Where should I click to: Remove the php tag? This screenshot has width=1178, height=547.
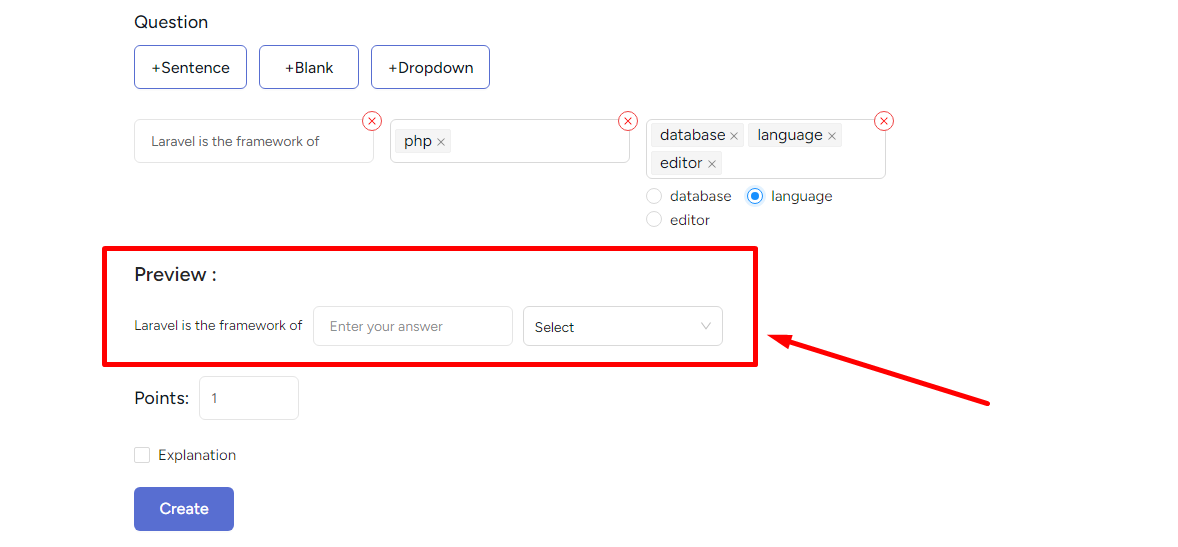click(x=441, y=142)
